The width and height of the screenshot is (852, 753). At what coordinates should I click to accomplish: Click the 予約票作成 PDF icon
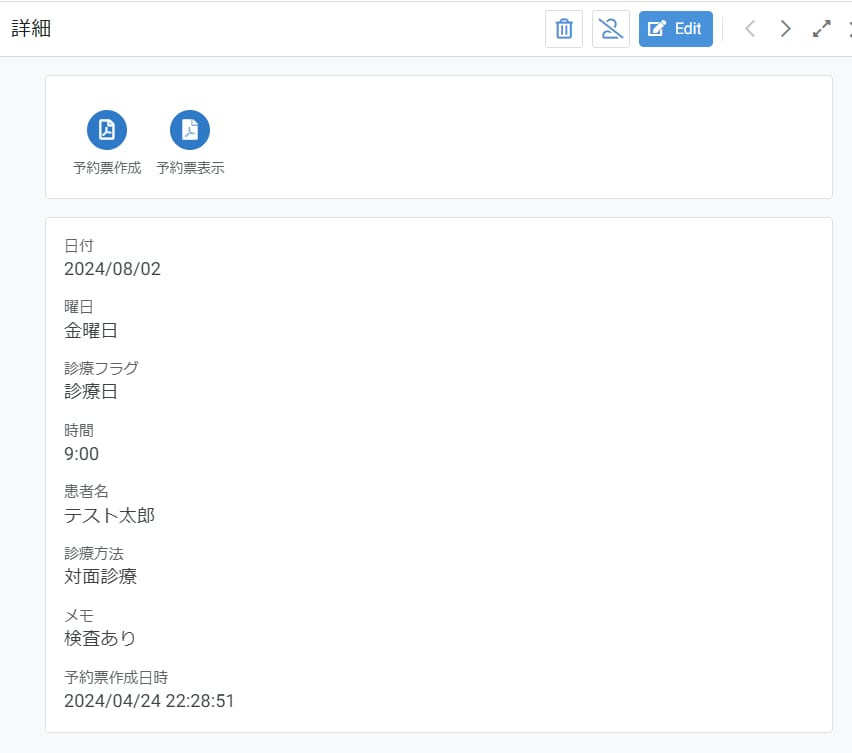pyautogui.click(x=107, y=130)
